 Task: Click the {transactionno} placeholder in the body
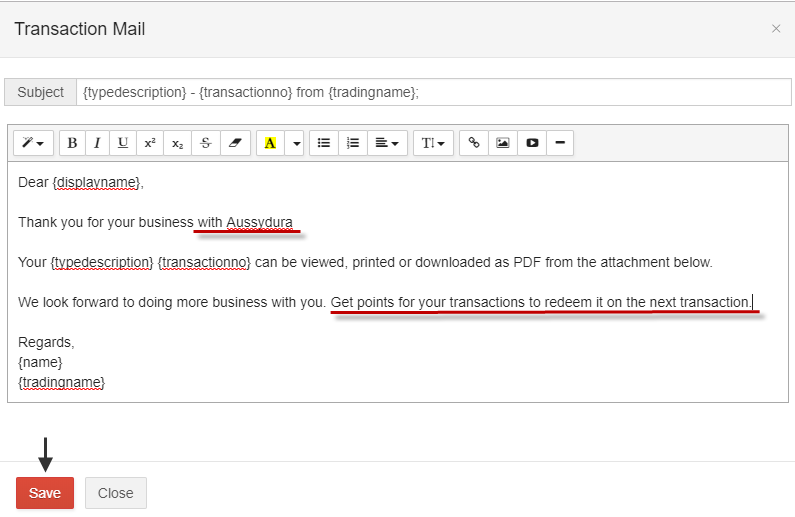(204, 263)
